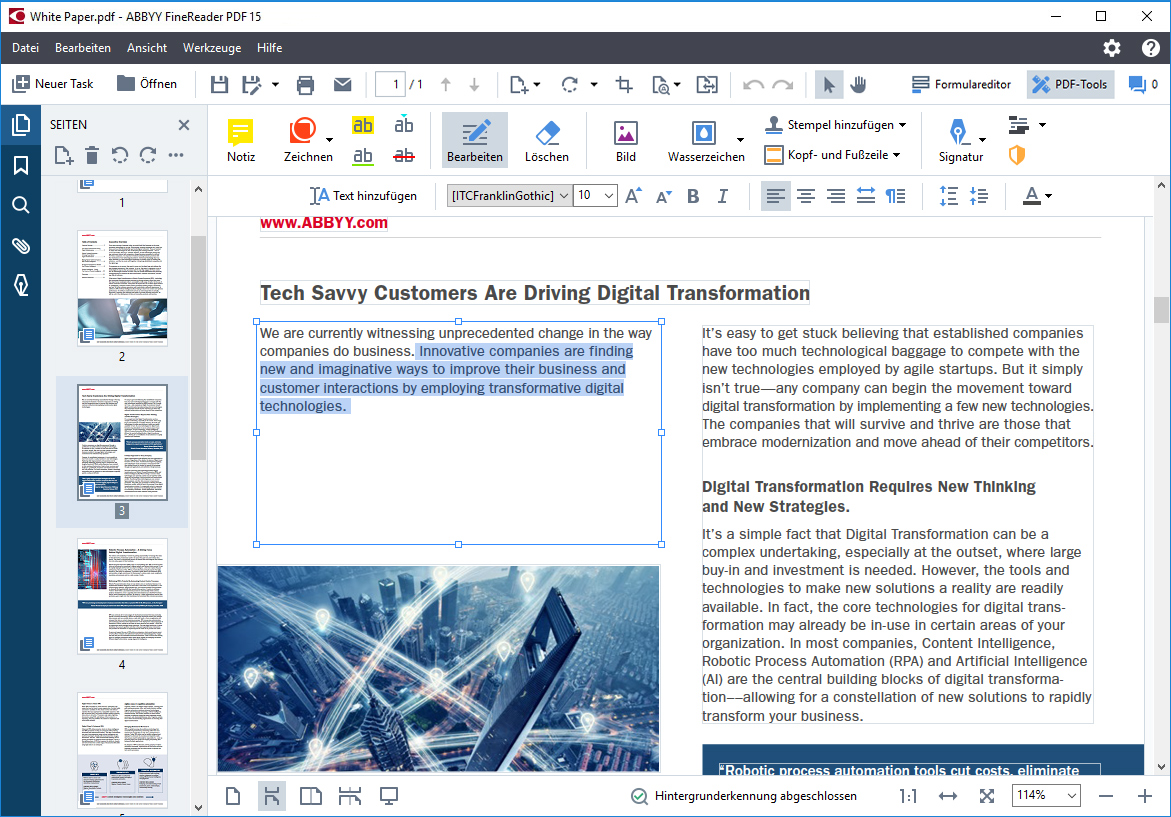
Task: Click Text hinzufügen button
Action: (363, 196)
